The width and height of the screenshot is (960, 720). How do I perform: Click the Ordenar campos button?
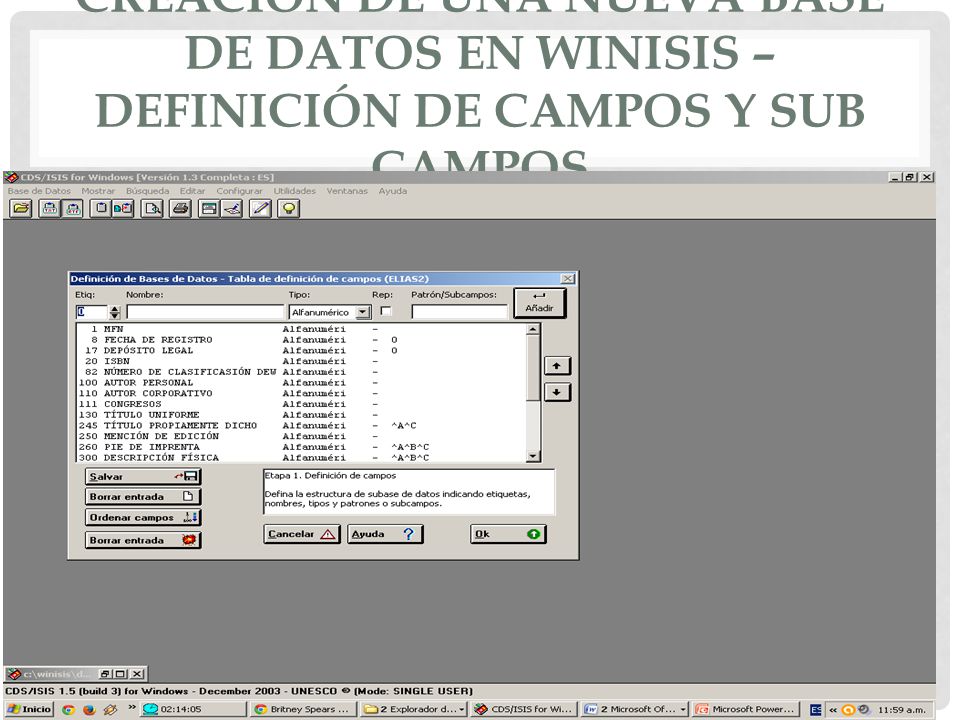click(143, 517)
